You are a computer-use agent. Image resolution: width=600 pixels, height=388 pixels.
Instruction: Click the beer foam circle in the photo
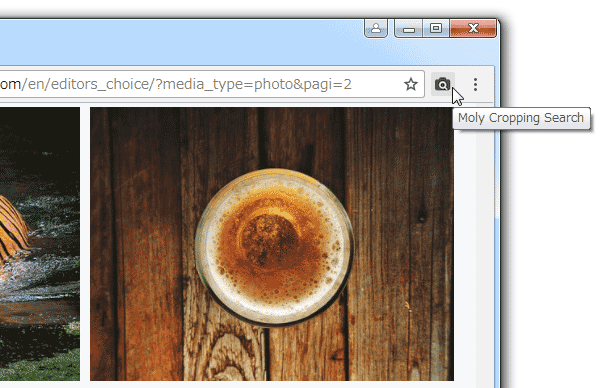coord(274,247)
